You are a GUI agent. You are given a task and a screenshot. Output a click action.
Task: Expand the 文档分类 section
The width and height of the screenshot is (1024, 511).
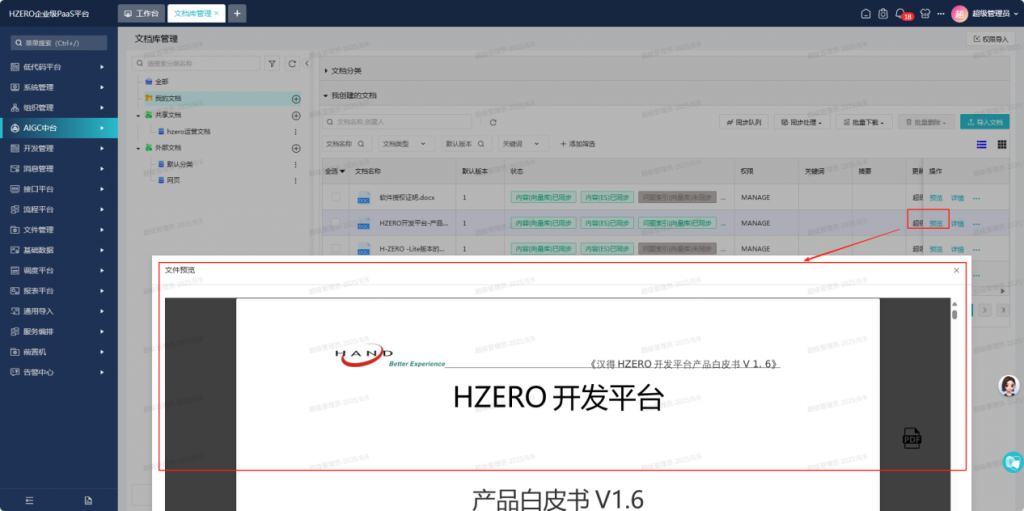(325, 71)
